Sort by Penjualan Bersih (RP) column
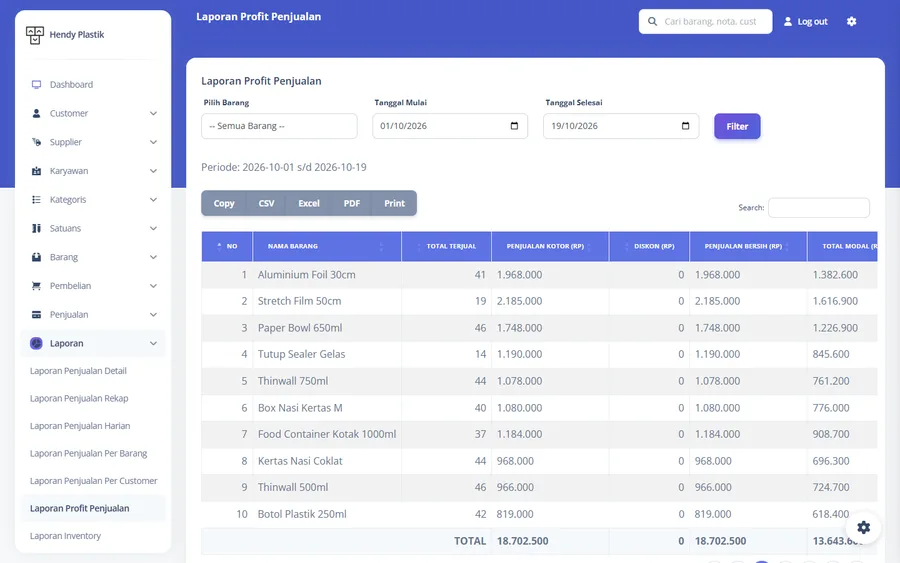The height and width of the screenshot is (563, 900). coord(748,246)
